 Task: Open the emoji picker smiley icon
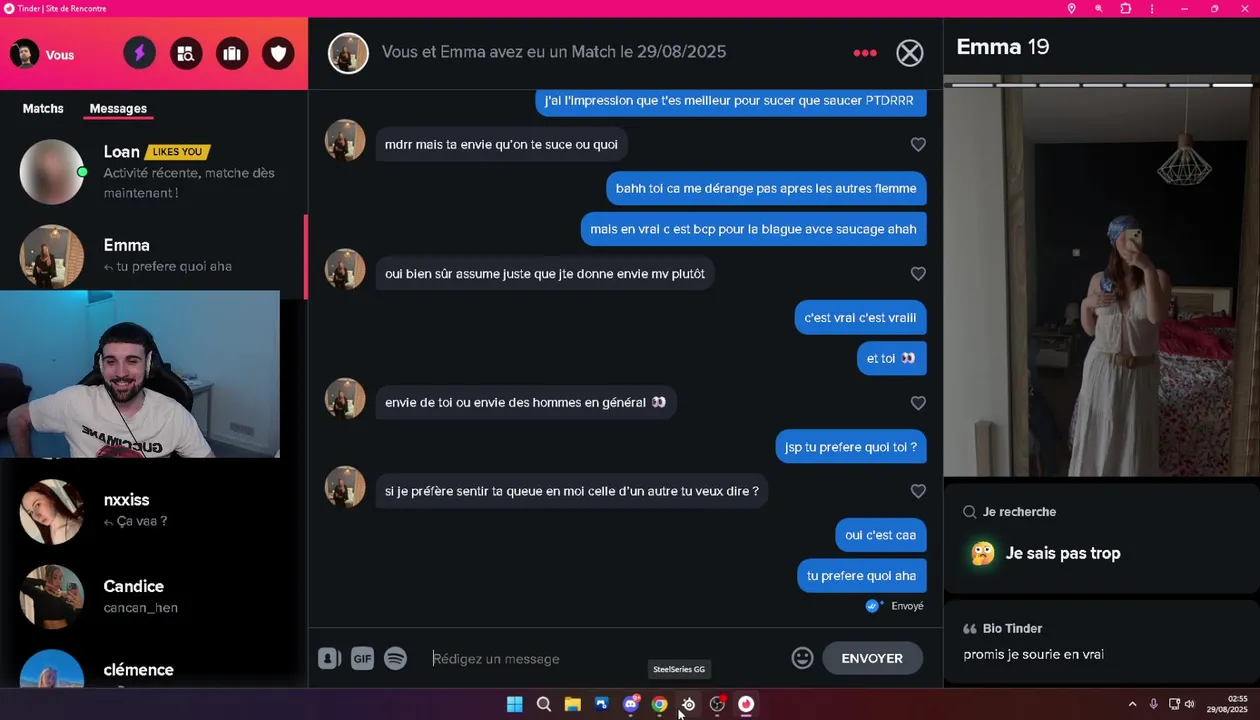(802, 658)
